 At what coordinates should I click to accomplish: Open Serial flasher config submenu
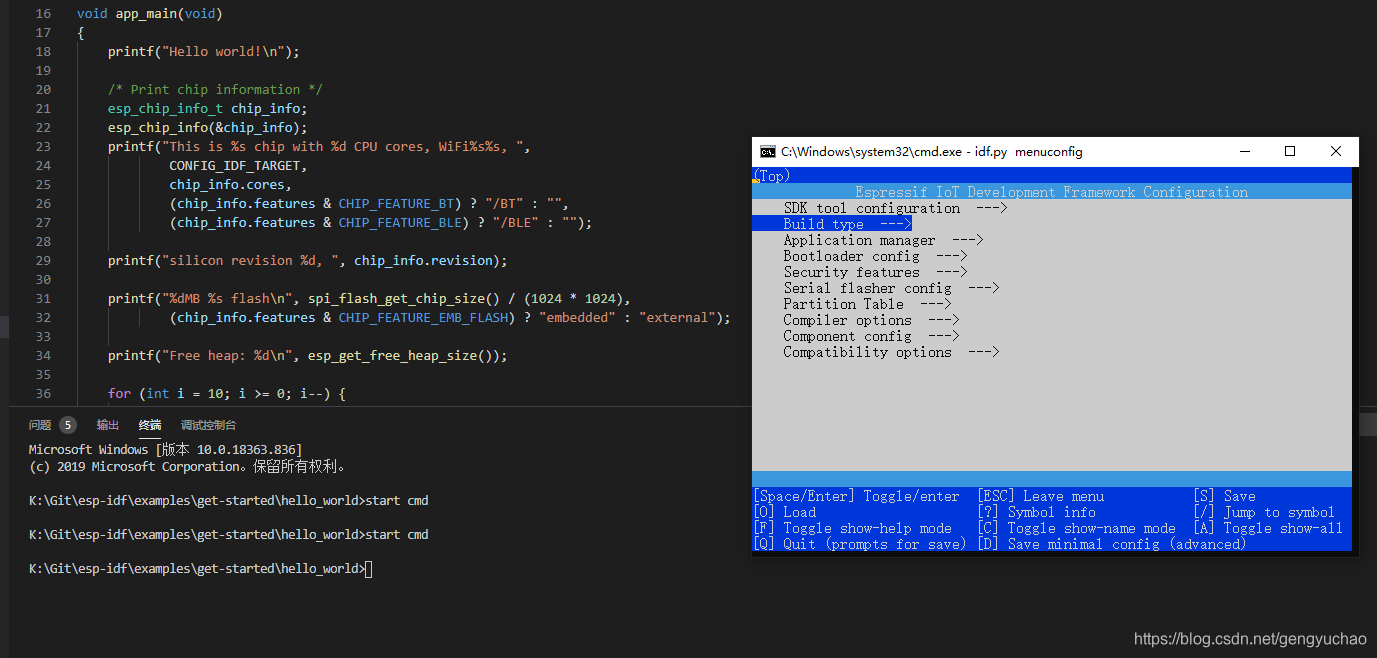[x=891, y=288]
